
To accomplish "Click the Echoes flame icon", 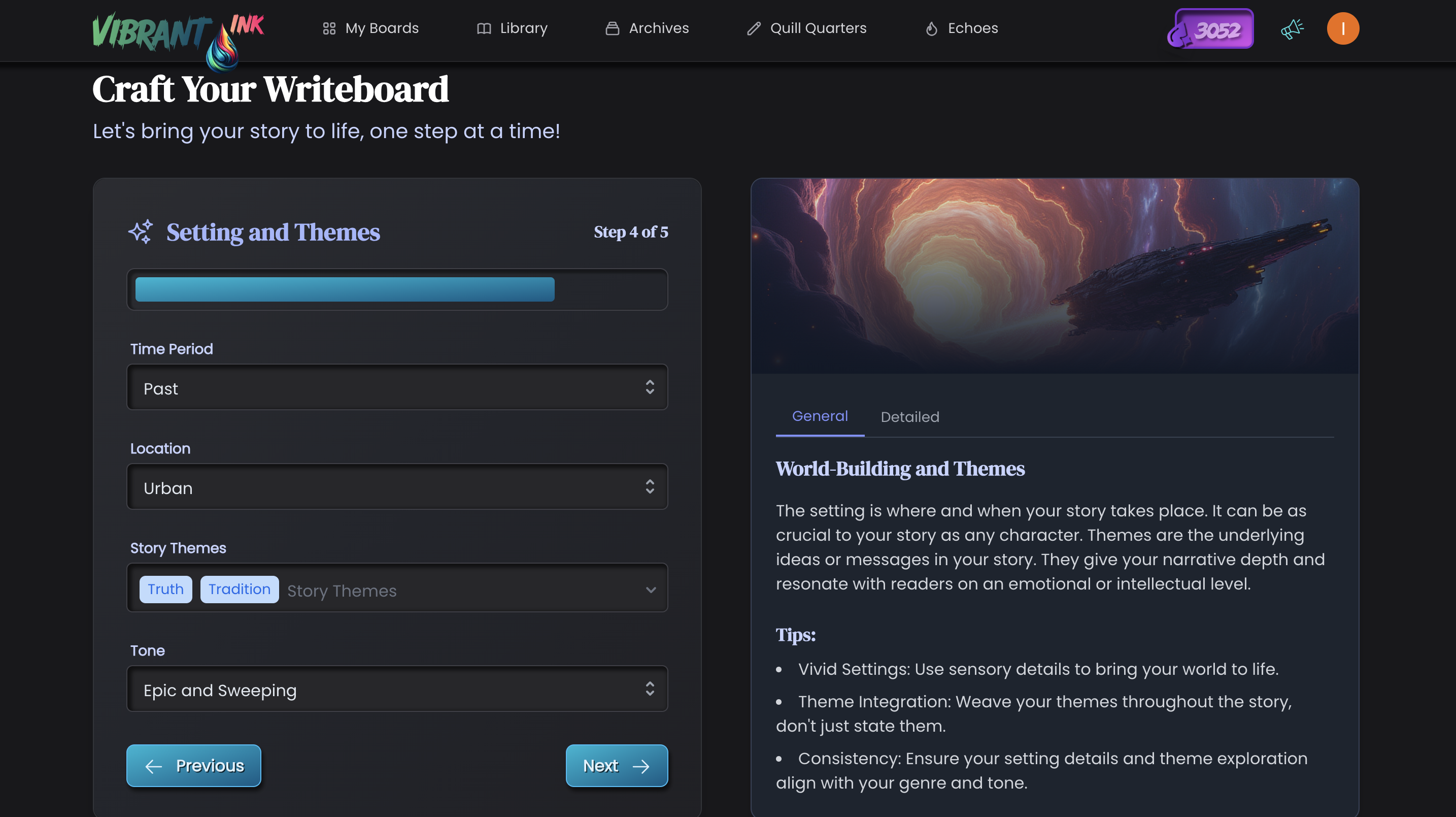I will coord(931,28).
